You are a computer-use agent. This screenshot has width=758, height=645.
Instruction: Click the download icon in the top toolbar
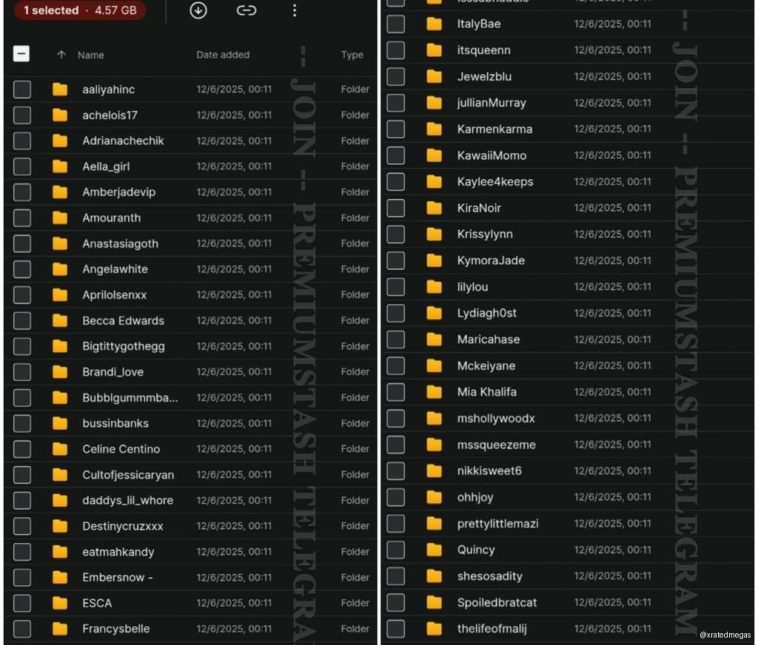198,11
